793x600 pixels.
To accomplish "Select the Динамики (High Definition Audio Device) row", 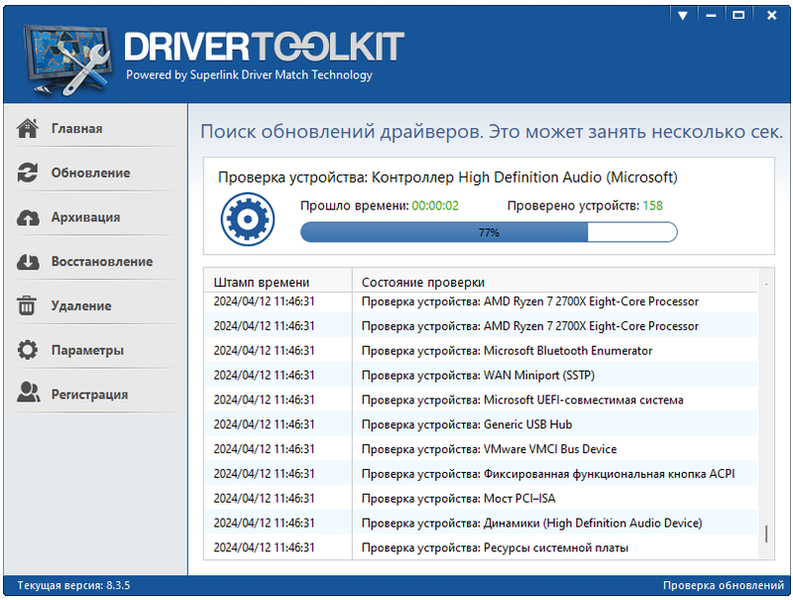I will coord(480,523).
